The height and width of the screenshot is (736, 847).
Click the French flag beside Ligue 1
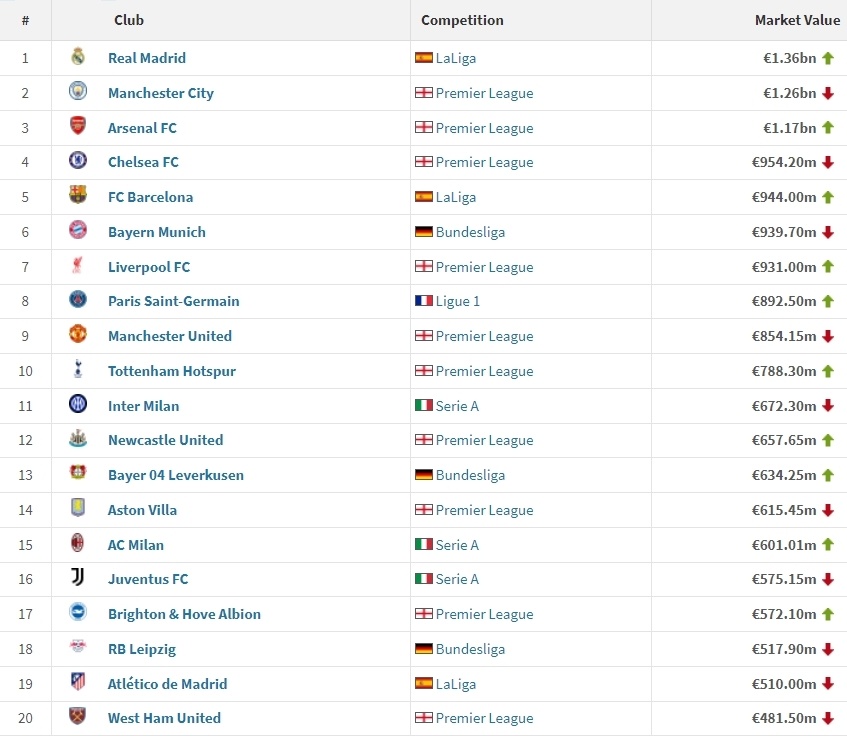(424, 301)
